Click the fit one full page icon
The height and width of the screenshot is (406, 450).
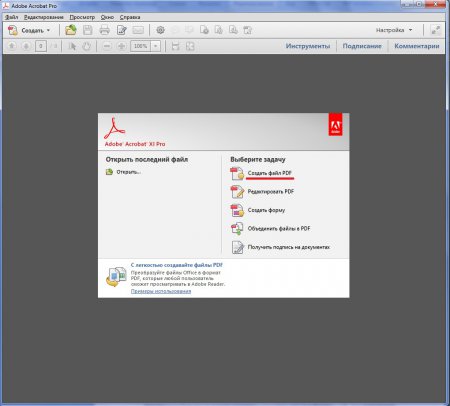click(190, 46)
